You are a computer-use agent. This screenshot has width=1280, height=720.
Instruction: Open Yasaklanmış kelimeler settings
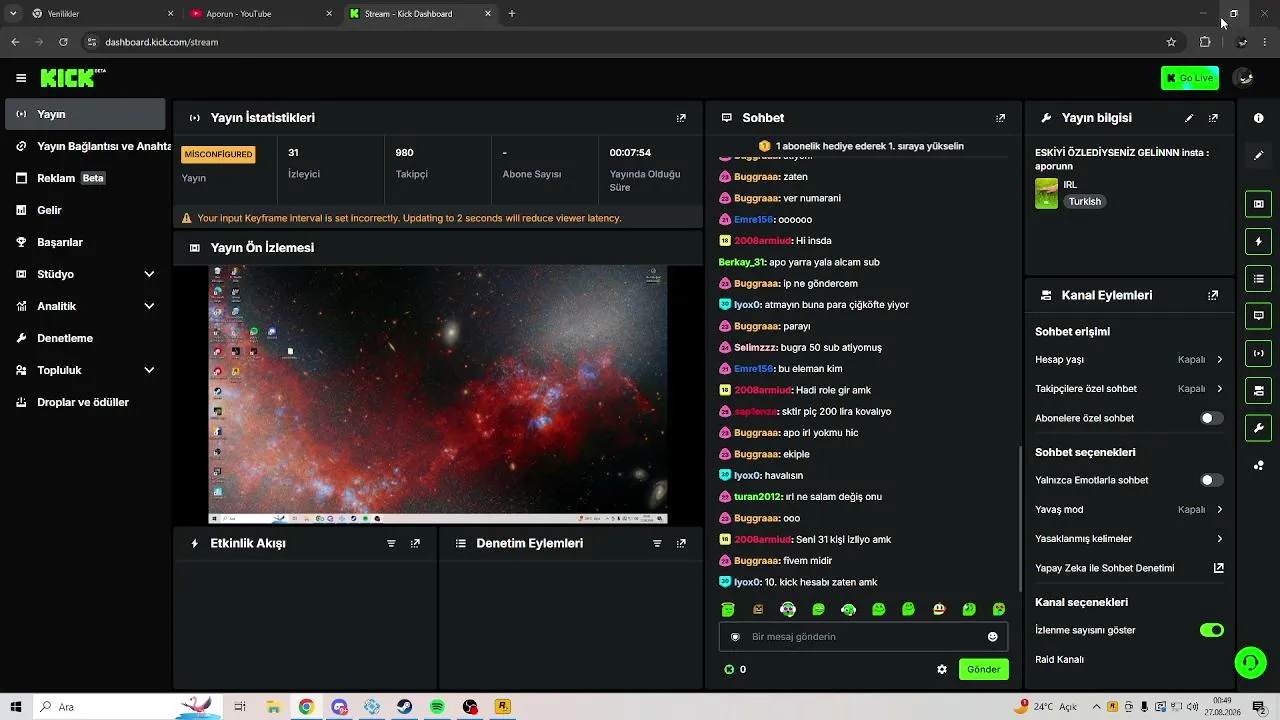pyautogui.click(x=1129, y=538)
